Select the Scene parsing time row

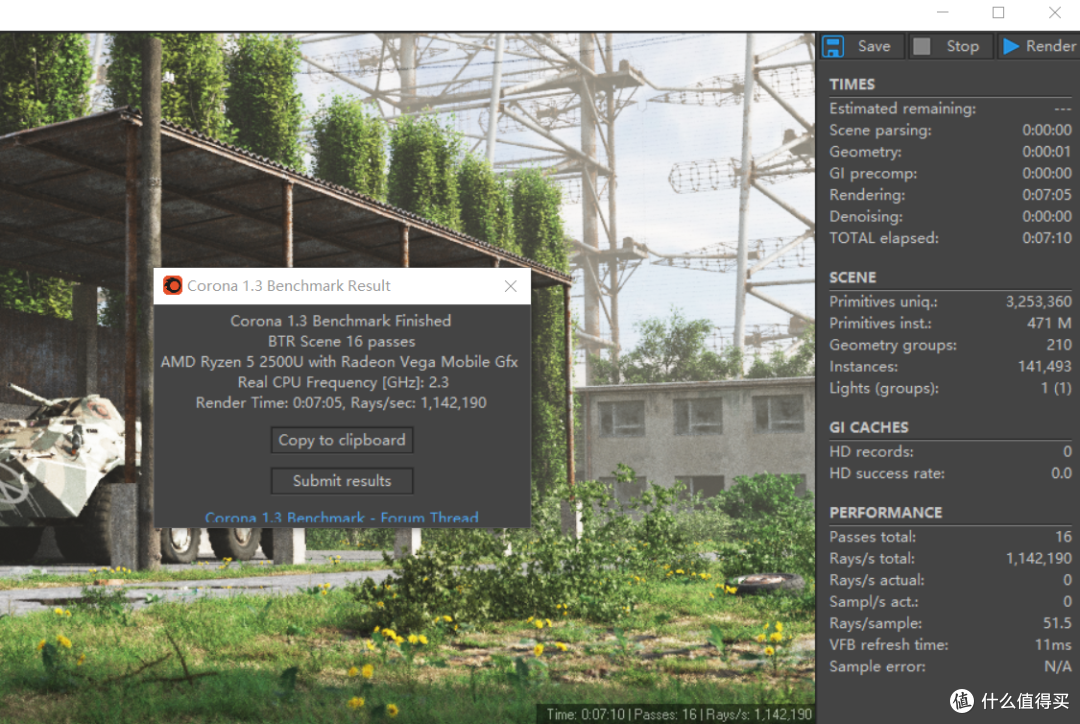click(x=951, y=130)
